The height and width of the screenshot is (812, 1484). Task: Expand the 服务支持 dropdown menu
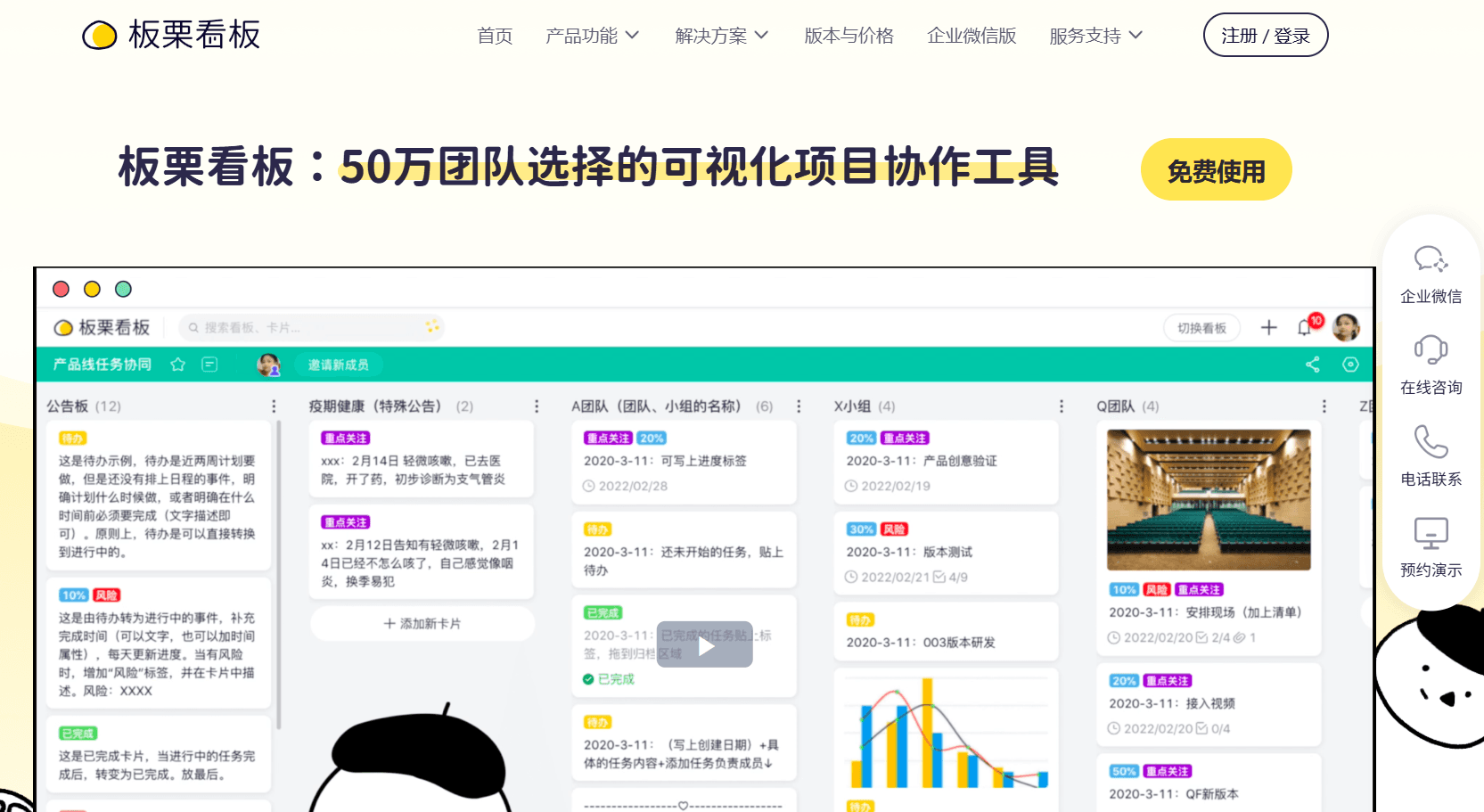pyautogui.click(x=1096, y=36)
